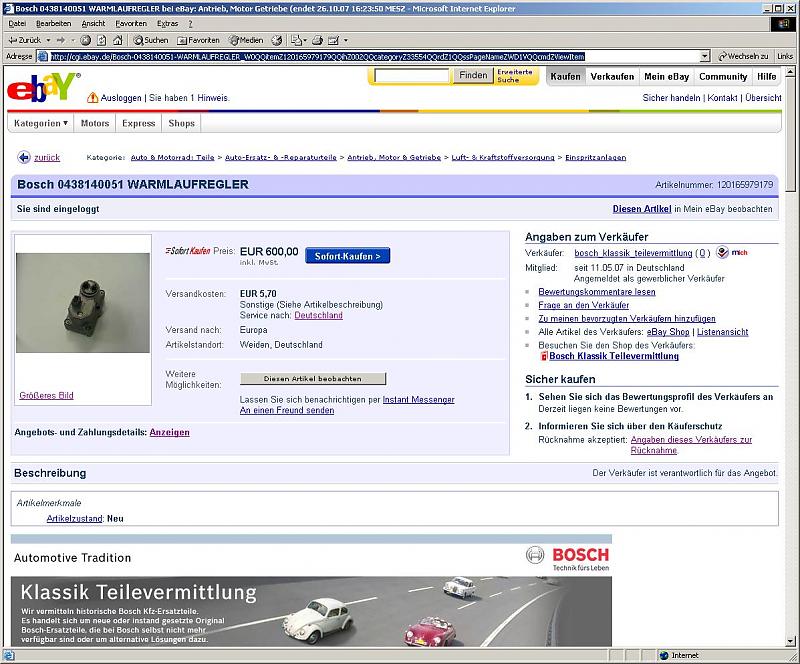
Task: Click Anzeigen for Angebots- und Zahlungsdetails
Action: point(169,432)
